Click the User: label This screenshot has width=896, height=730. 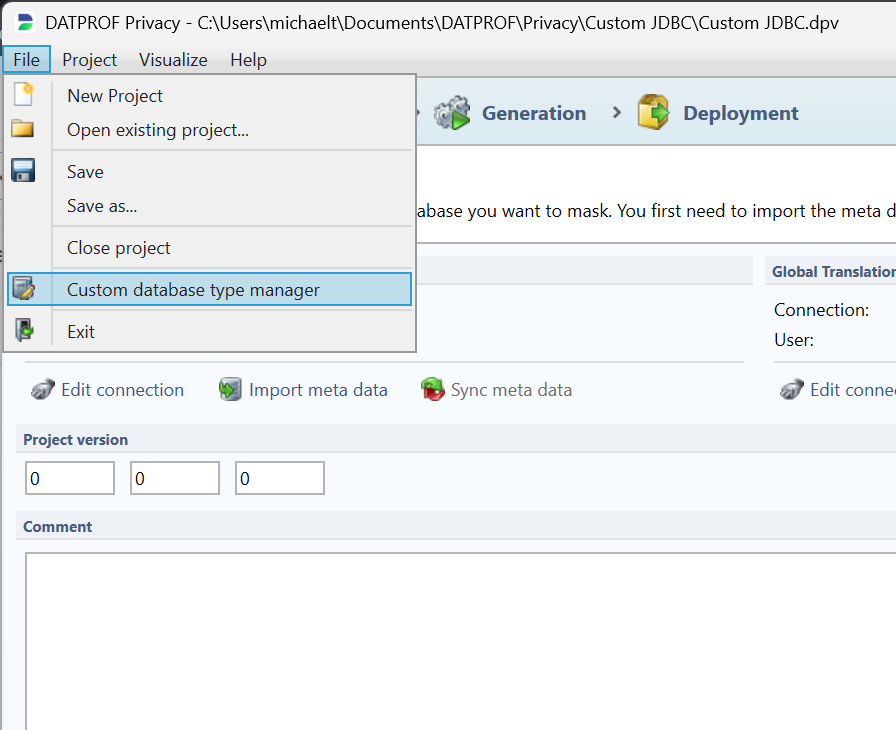coord(794,340)
